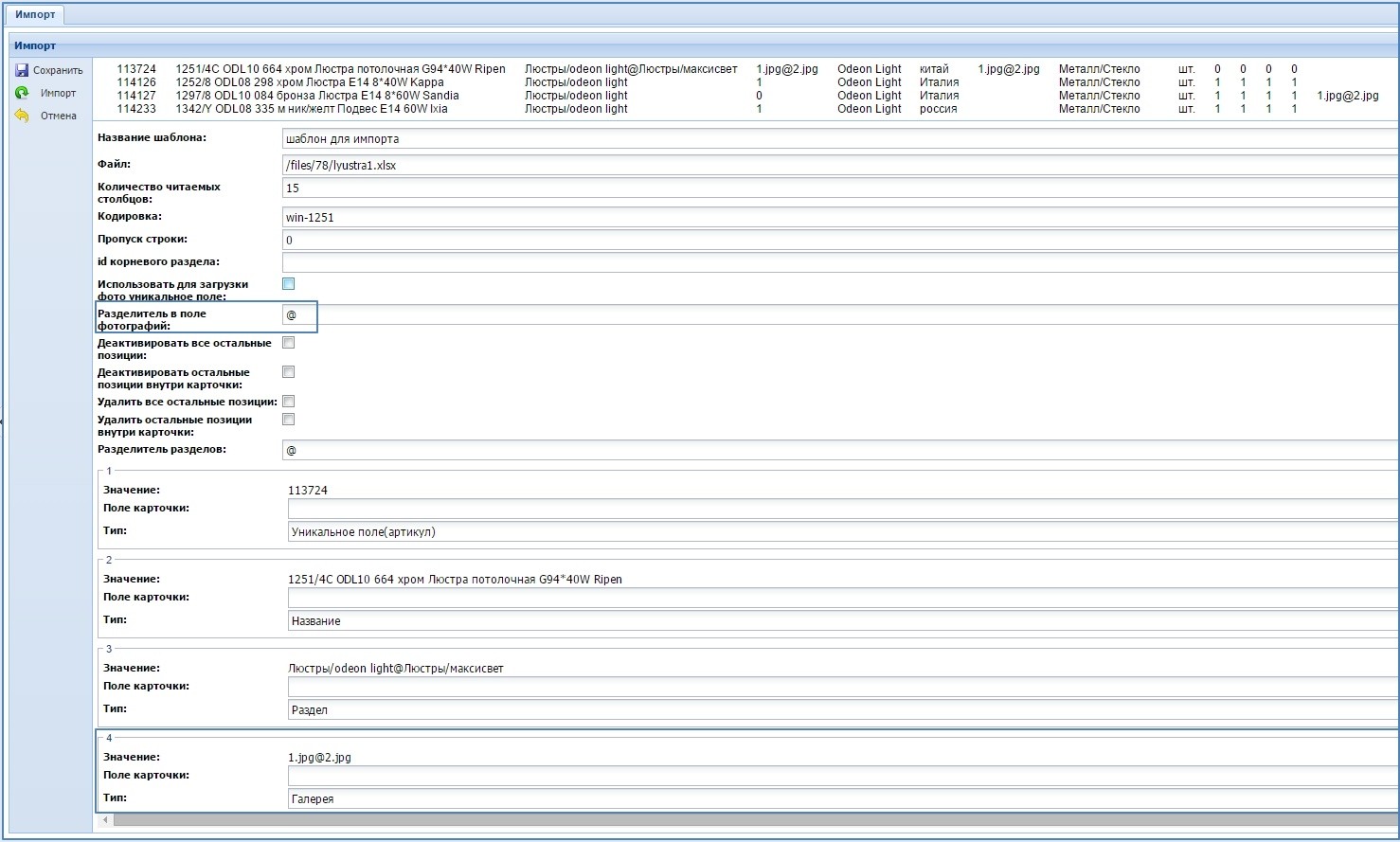
Task: Check 'Деактивировать все остальные позиции' box
Action: pyautogui.click(x=289, y=343)
